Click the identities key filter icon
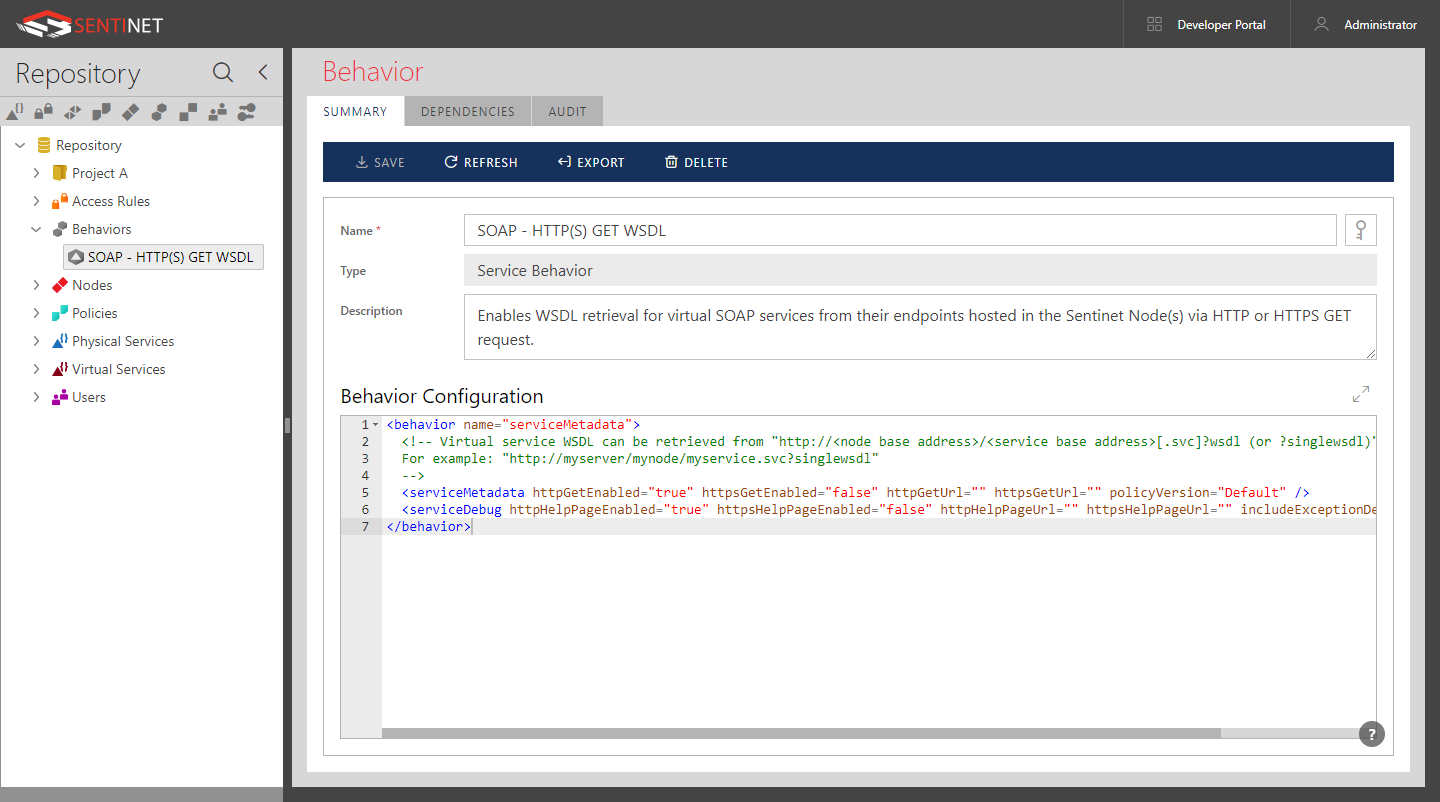 246,110
